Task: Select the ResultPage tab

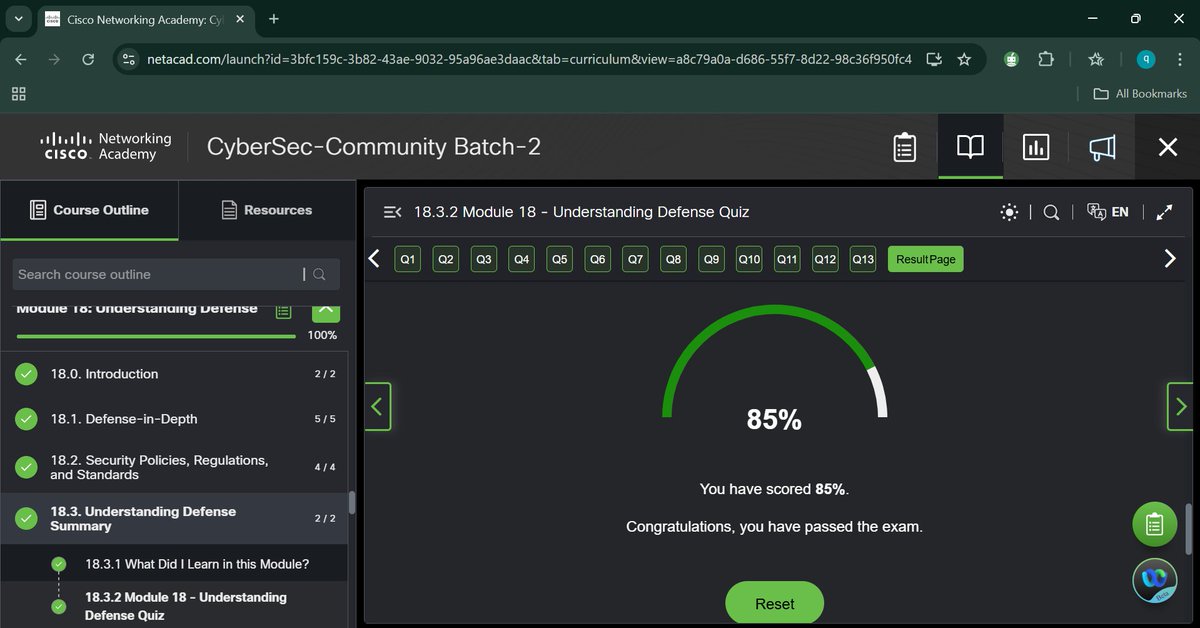Action: point(926,259)
